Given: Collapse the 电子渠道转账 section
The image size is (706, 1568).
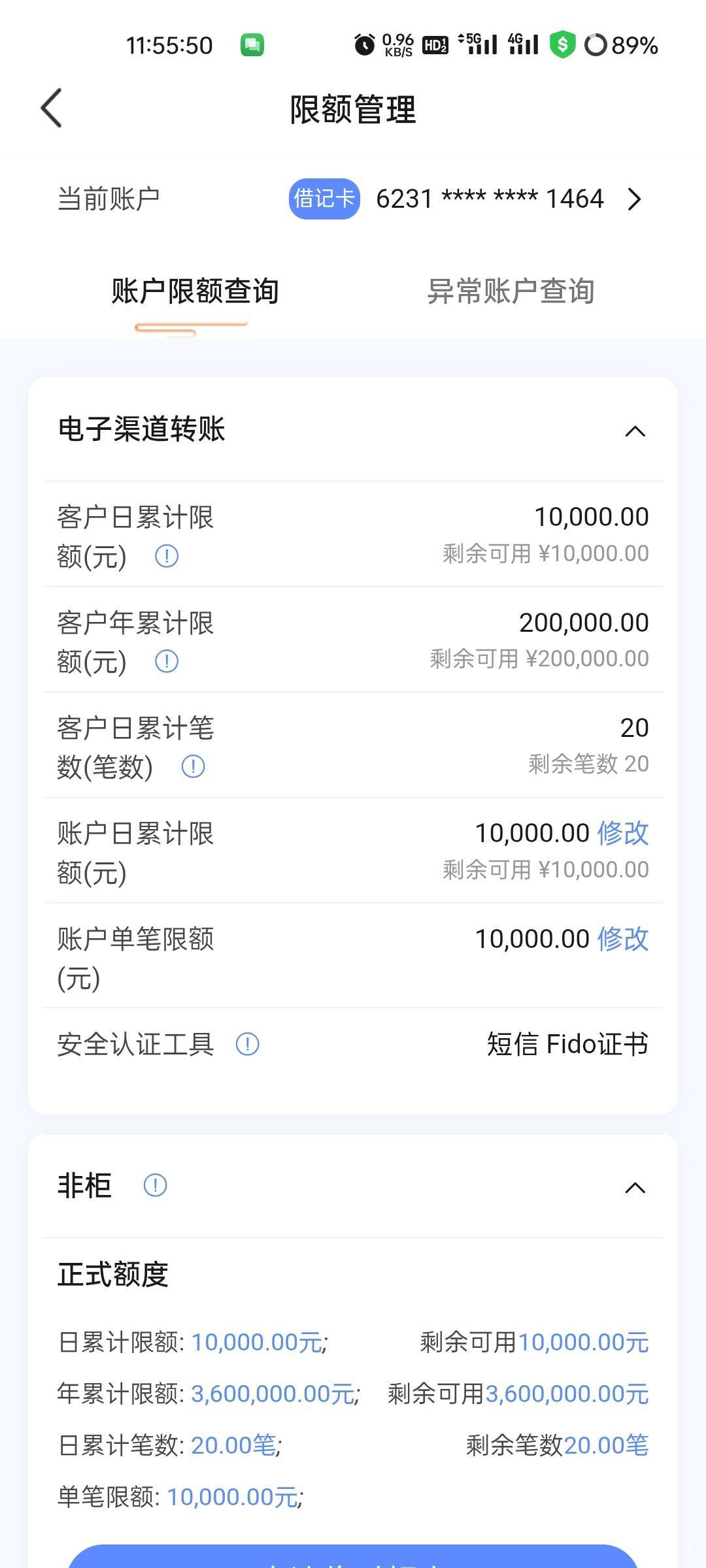Looking at the screenshot, I should tap(635, 431).
